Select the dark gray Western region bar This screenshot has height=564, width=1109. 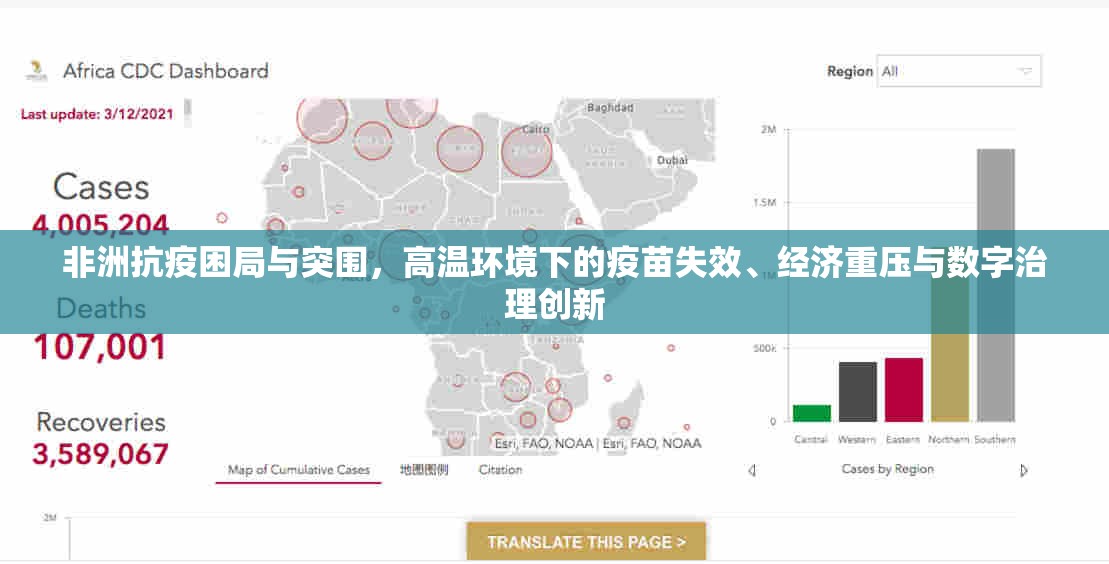click(x=858, y=392)
